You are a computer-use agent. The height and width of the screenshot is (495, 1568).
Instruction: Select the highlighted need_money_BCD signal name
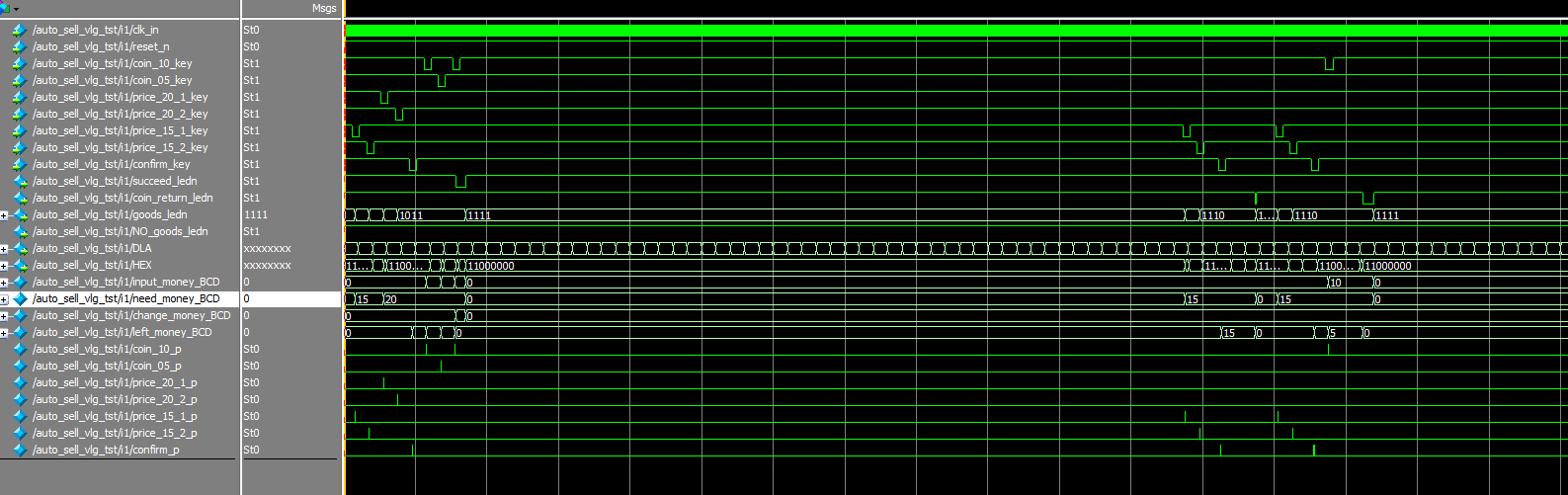pyautogui.click(x=126, y=298)
